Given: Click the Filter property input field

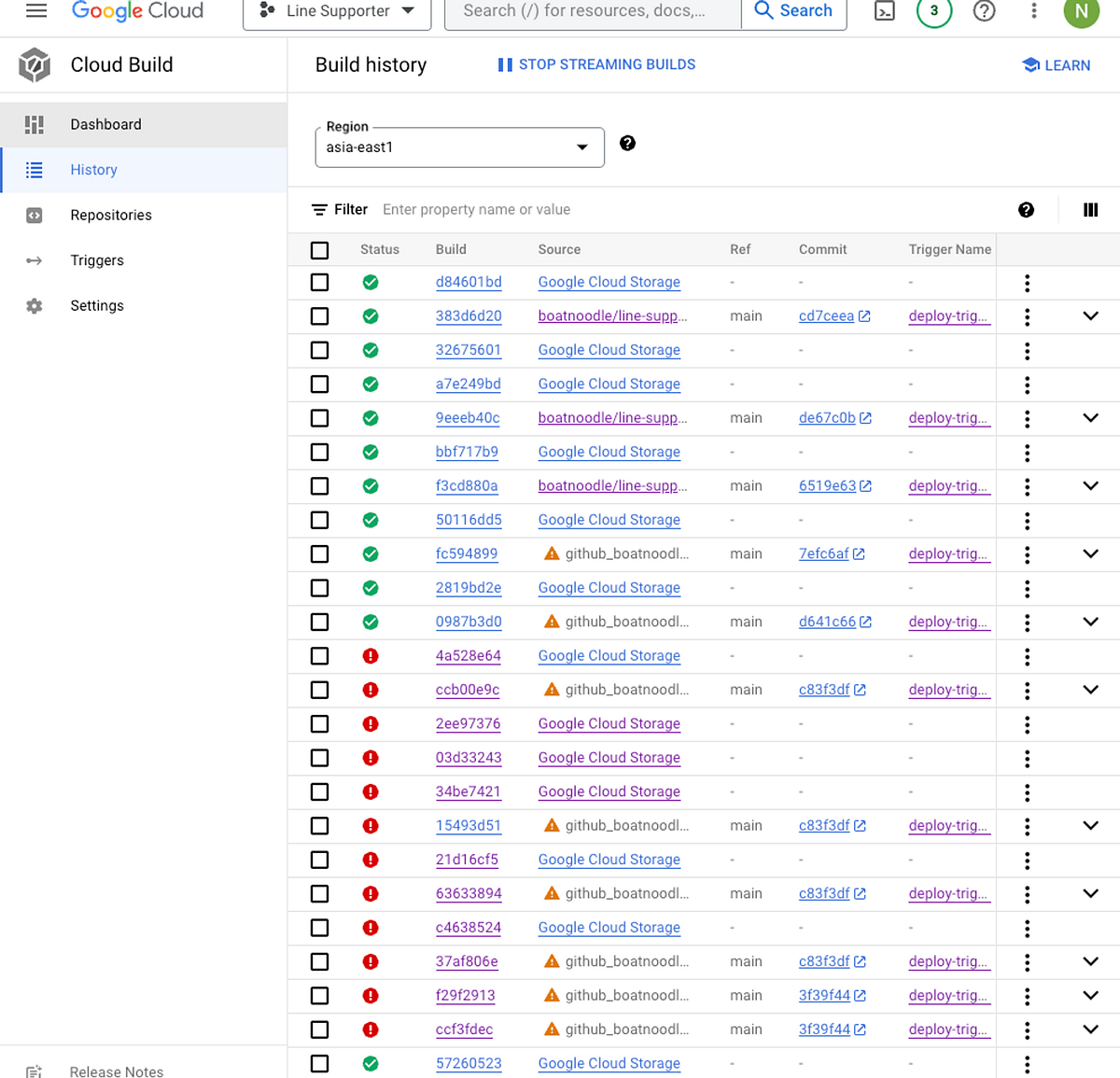Looking at the screenshot, I should point(477,209).
